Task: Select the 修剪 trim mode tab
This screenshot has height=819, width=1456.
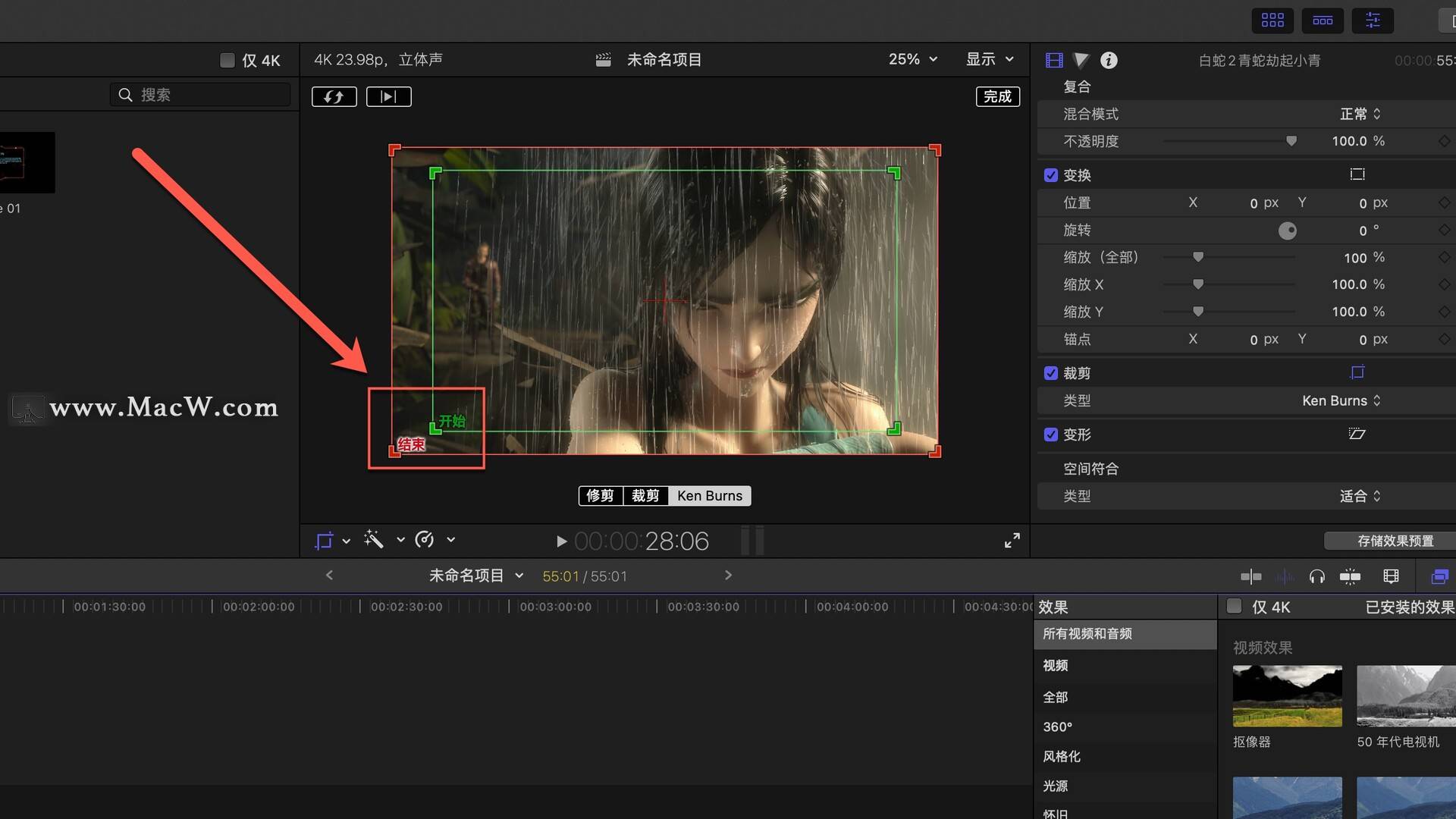Action: pyautogui.click(x=600, y=496)
